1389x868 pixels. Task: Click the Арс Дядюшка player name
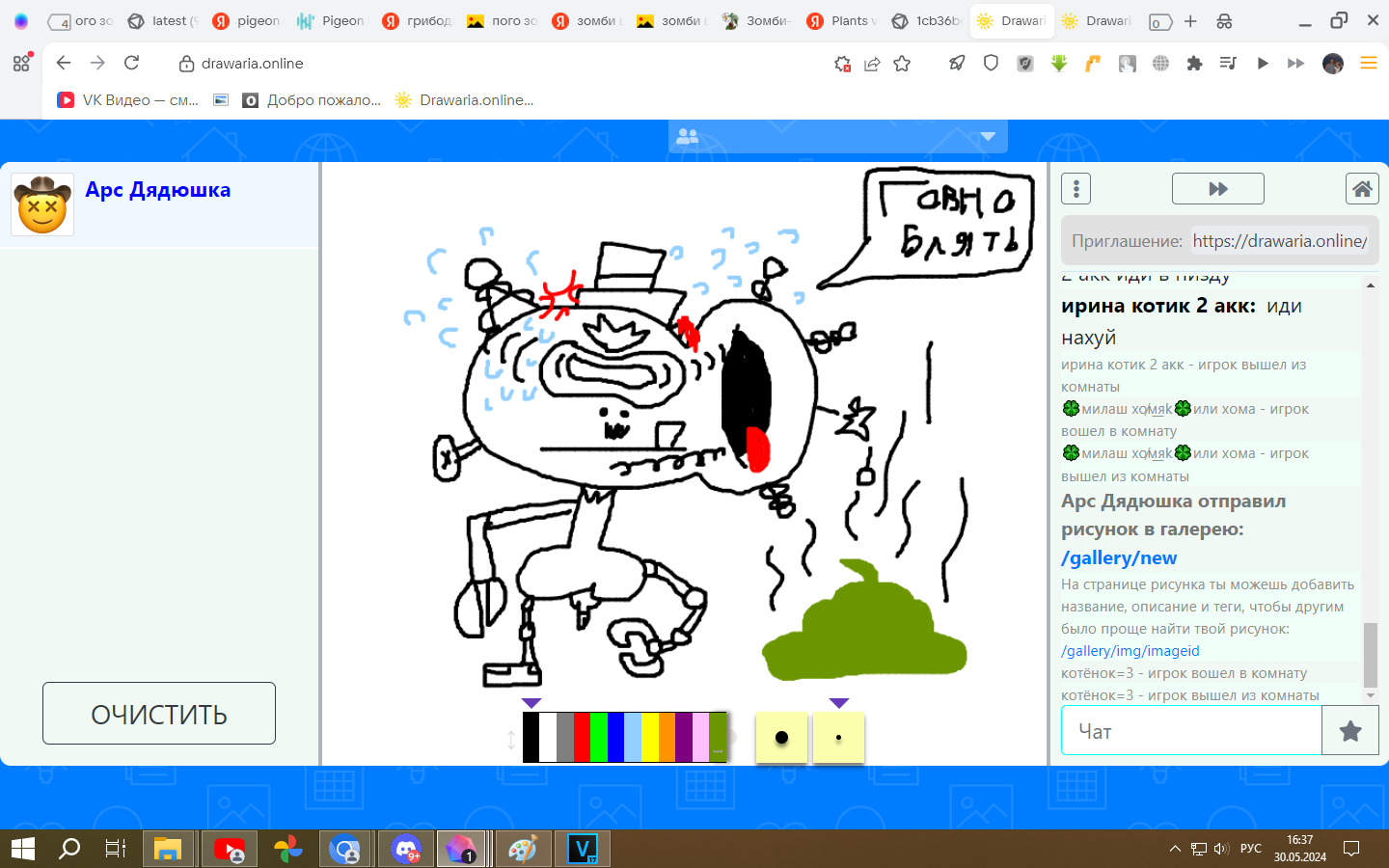158,190
